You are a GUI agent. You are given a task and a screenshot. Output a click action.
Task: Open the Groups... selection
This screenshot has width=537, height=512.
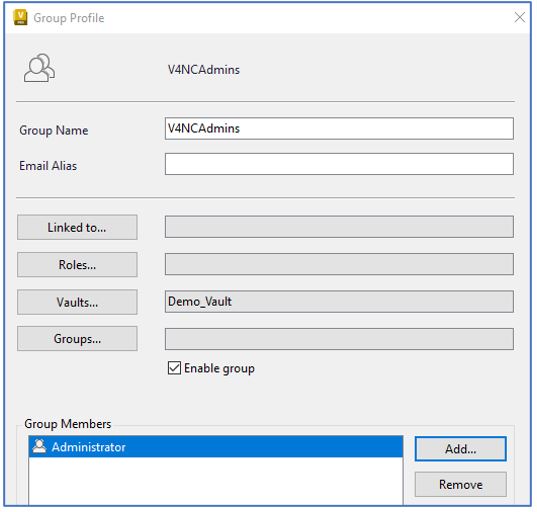tap(77, 339)
